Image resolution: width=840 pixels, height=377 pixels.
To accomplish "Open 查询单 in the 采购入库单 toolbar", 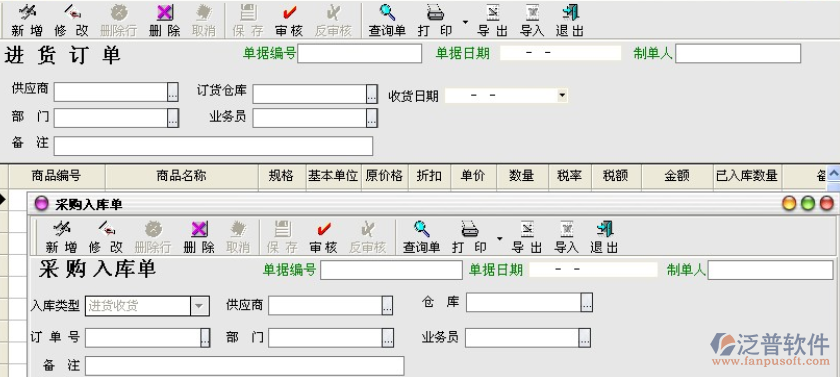I will pos(422,237).
